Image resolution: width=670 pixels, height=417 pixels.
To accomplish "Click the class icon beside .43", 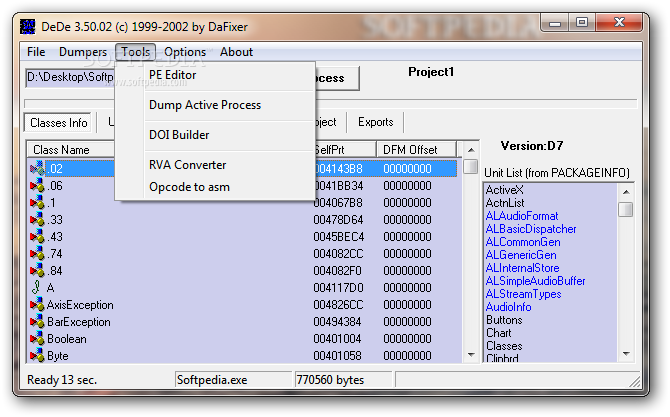I will [37, 236].
